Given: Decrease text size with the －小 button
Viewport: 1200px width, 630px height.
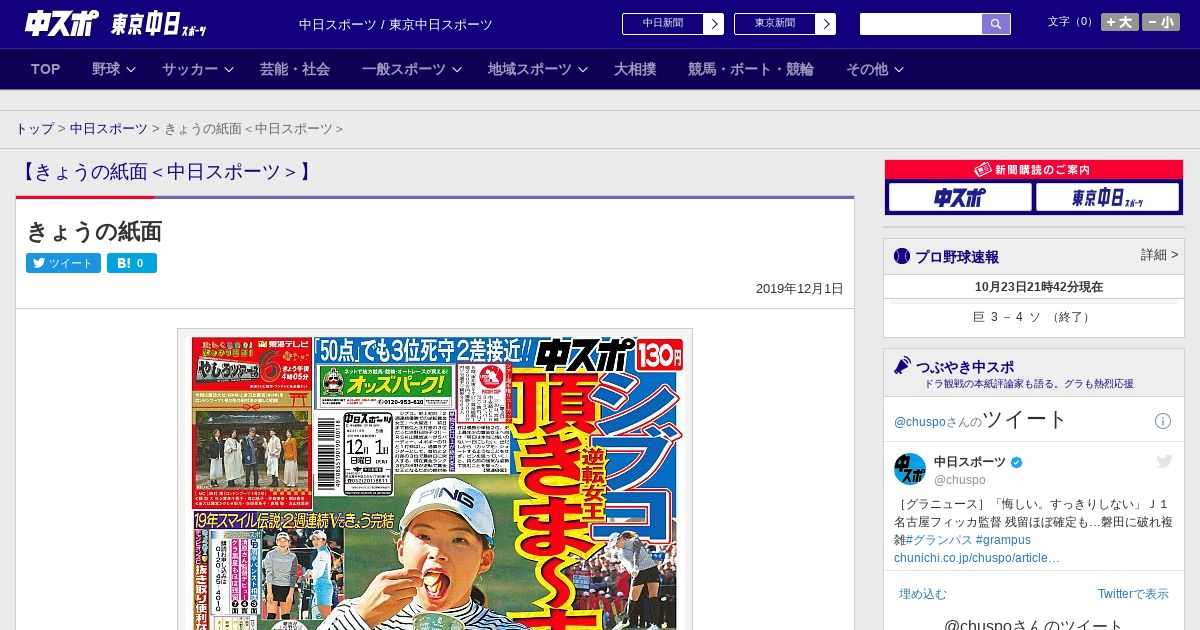Looking at the screenshot, I should [1161, 22].
